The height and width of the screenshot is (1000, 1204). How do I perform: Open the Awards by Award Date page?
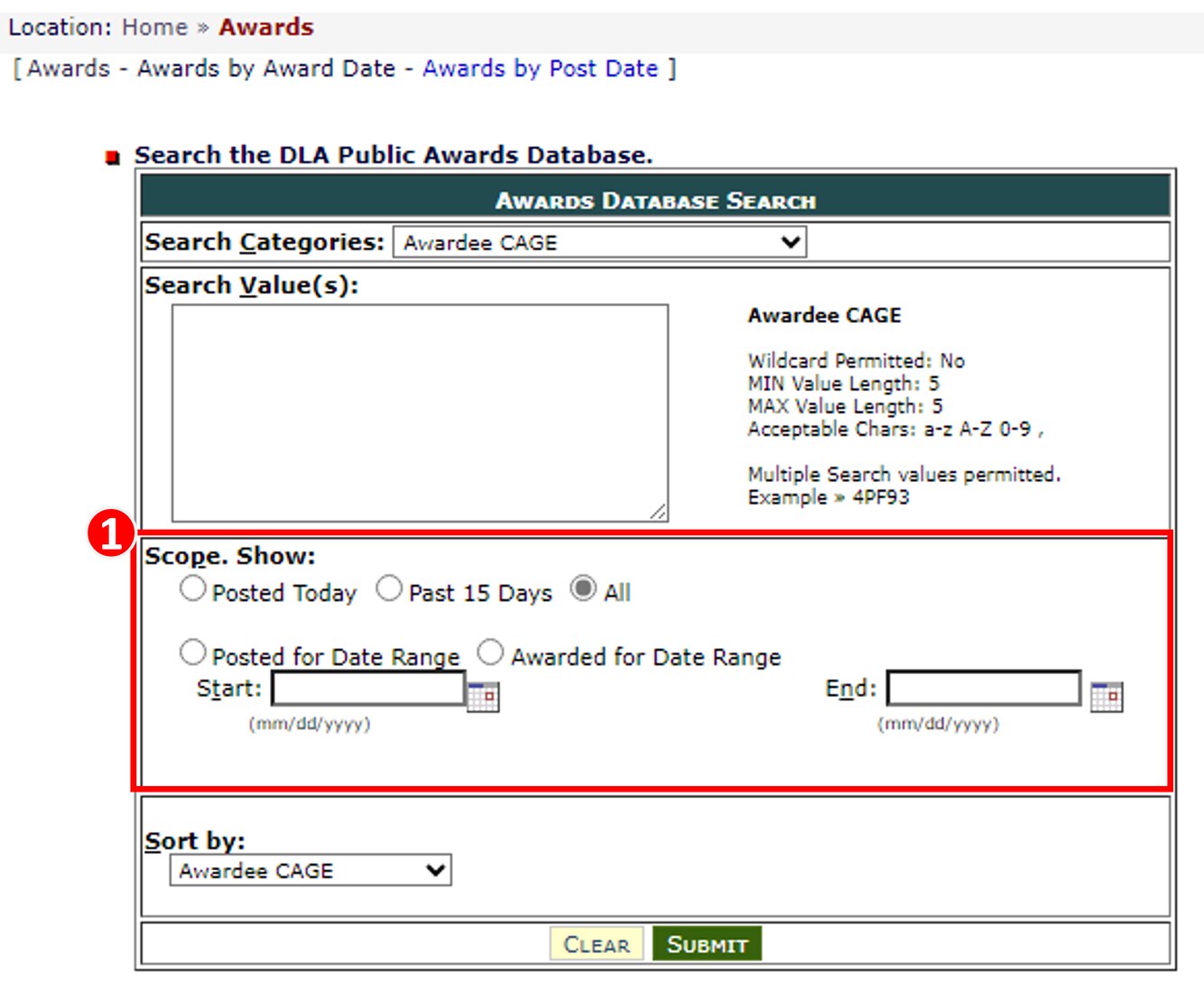265,69
